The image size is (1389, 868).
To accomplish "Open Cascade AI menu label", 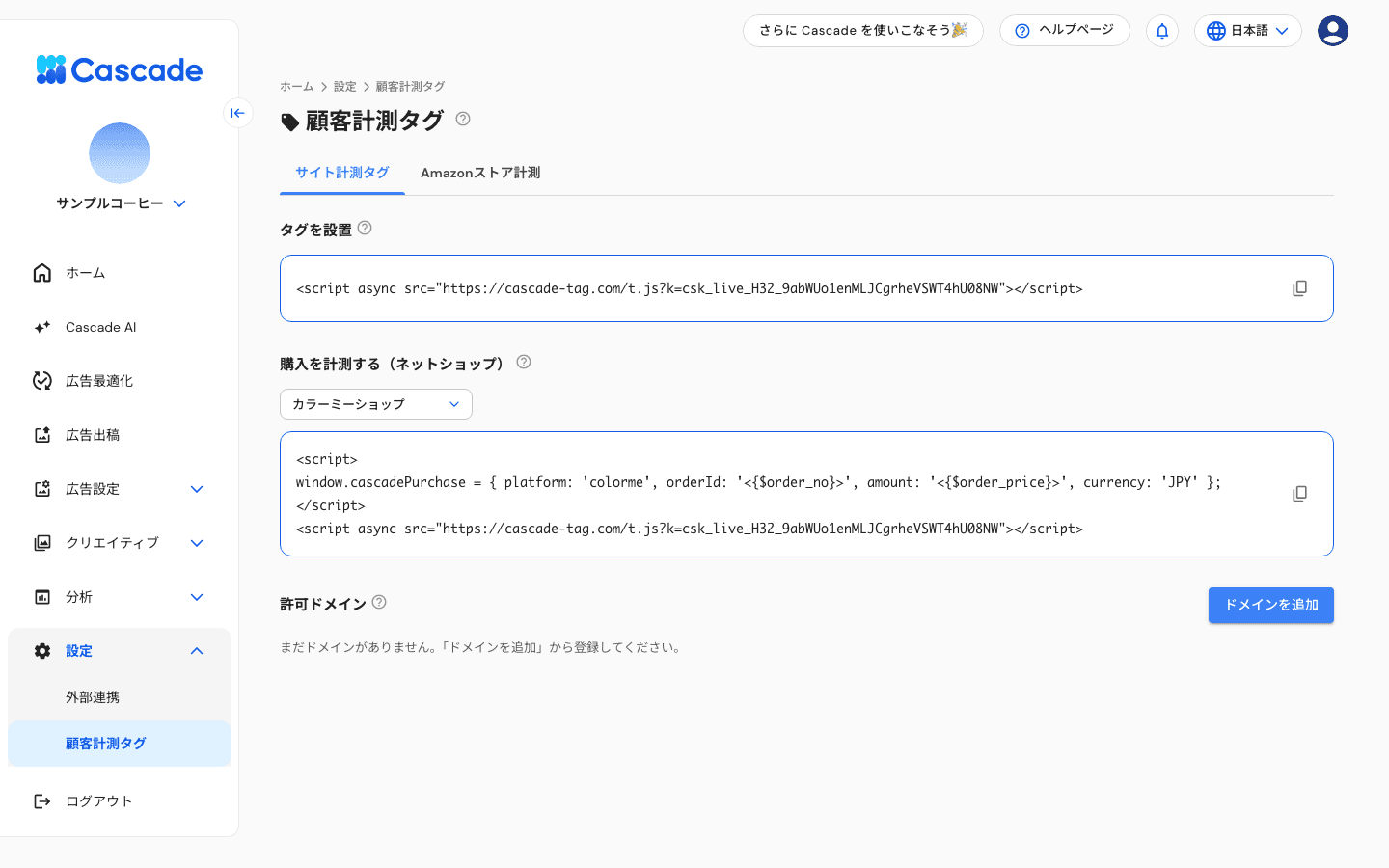I will [101, 327].
